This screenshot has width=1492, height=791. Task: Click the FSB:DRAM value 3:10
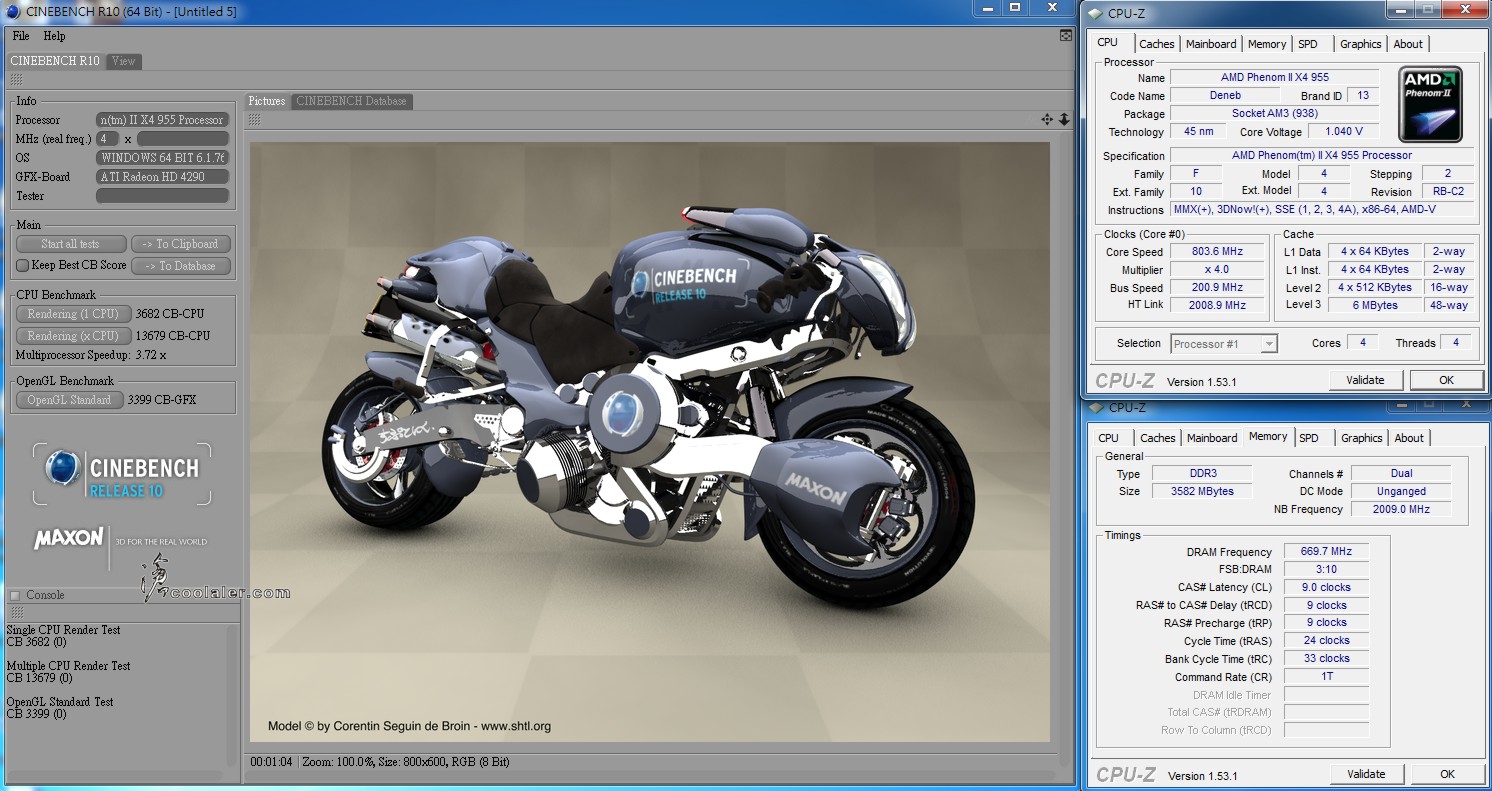pyautogui.click(x=1326, y=570)
